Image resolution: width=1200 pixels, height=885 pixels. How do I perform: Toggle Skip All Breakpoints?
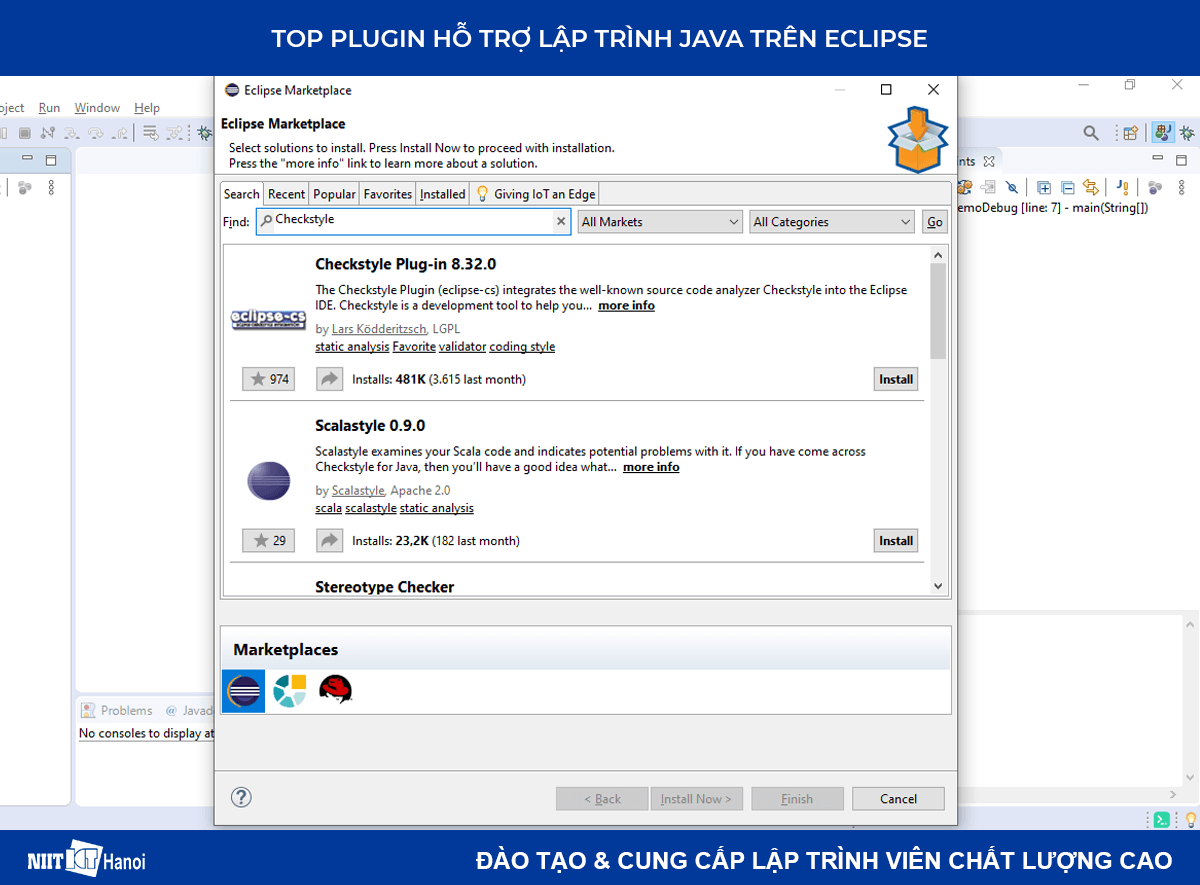click(1011, 187)
